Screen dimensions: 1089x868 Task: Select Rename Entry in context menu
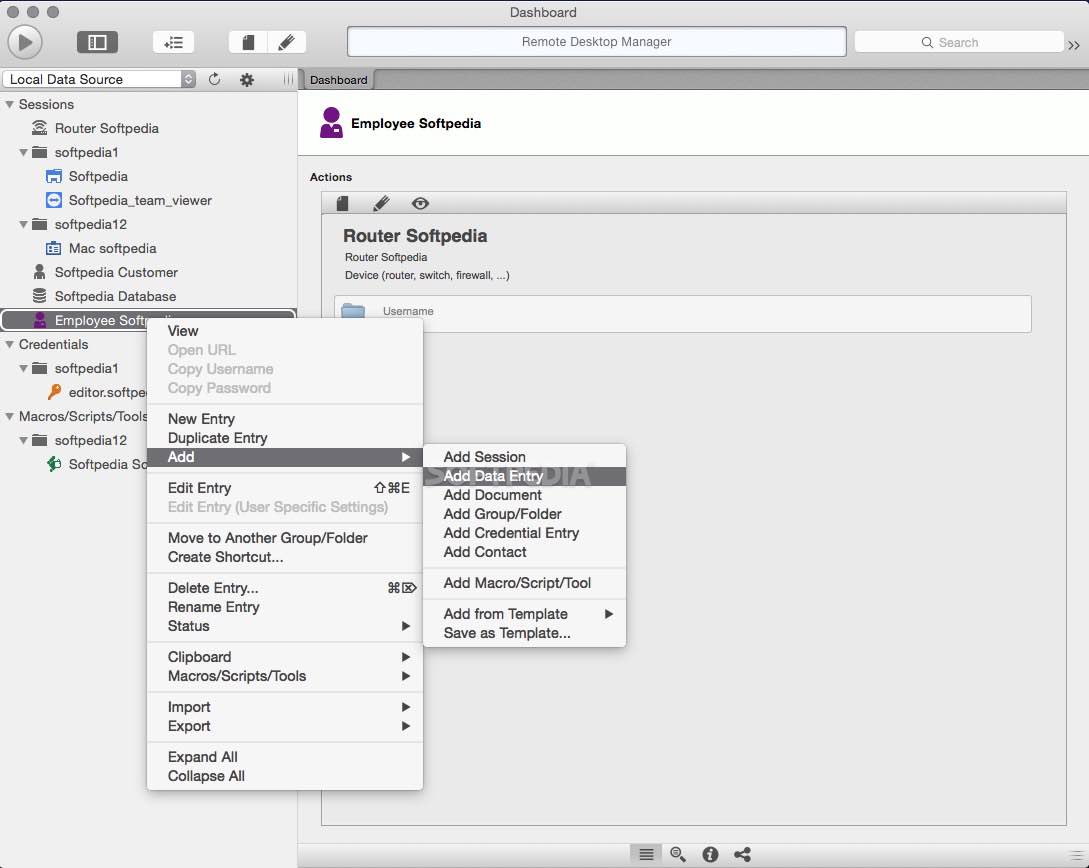coord(285,607)
